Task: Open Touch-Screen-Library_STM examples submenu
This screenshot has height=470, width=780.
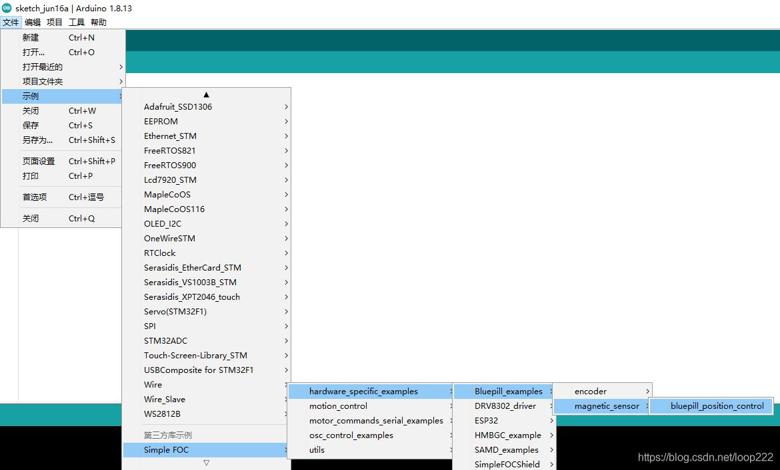Action: [206, 356]
